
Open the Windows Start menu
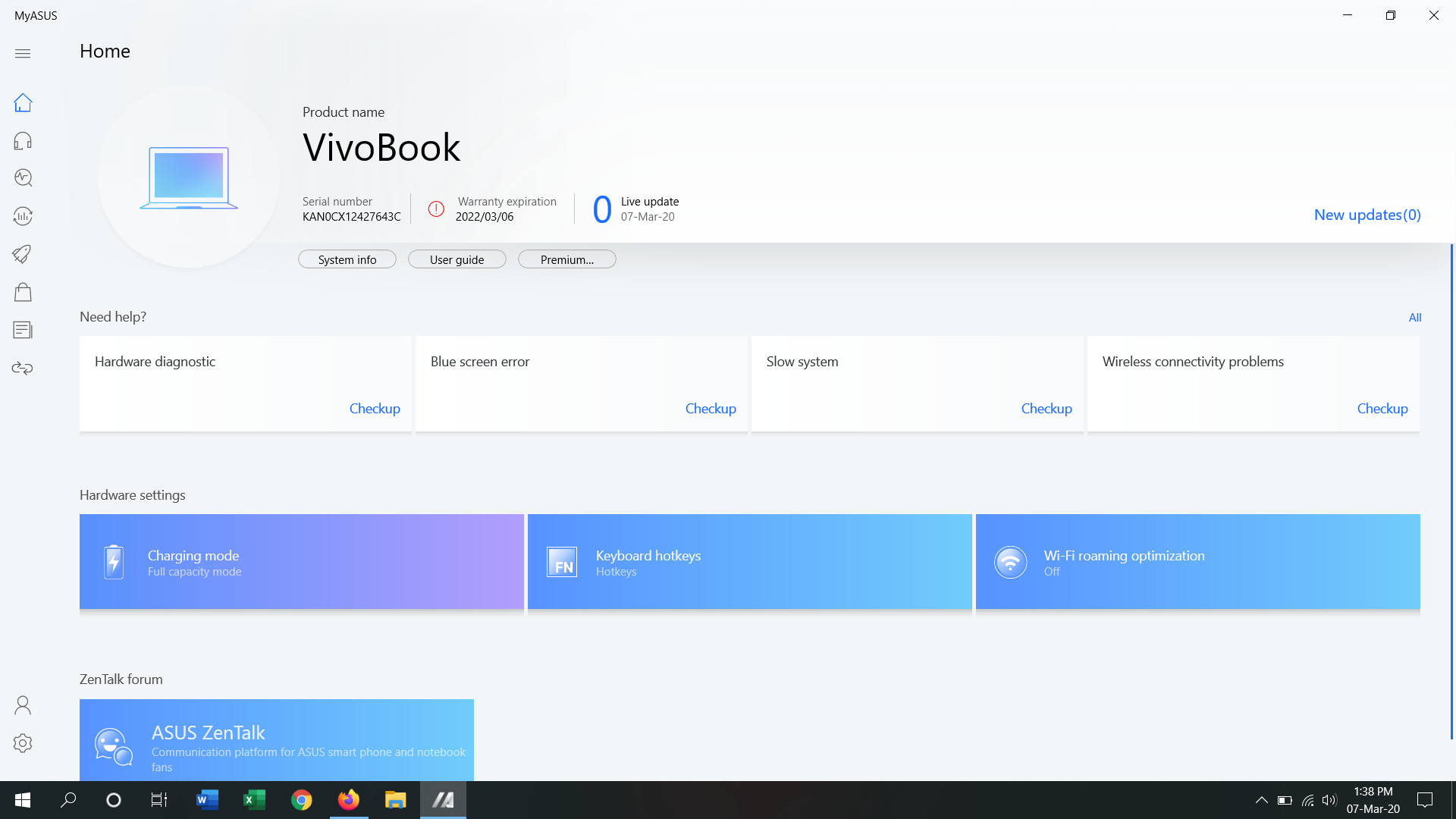coord(23,800)
